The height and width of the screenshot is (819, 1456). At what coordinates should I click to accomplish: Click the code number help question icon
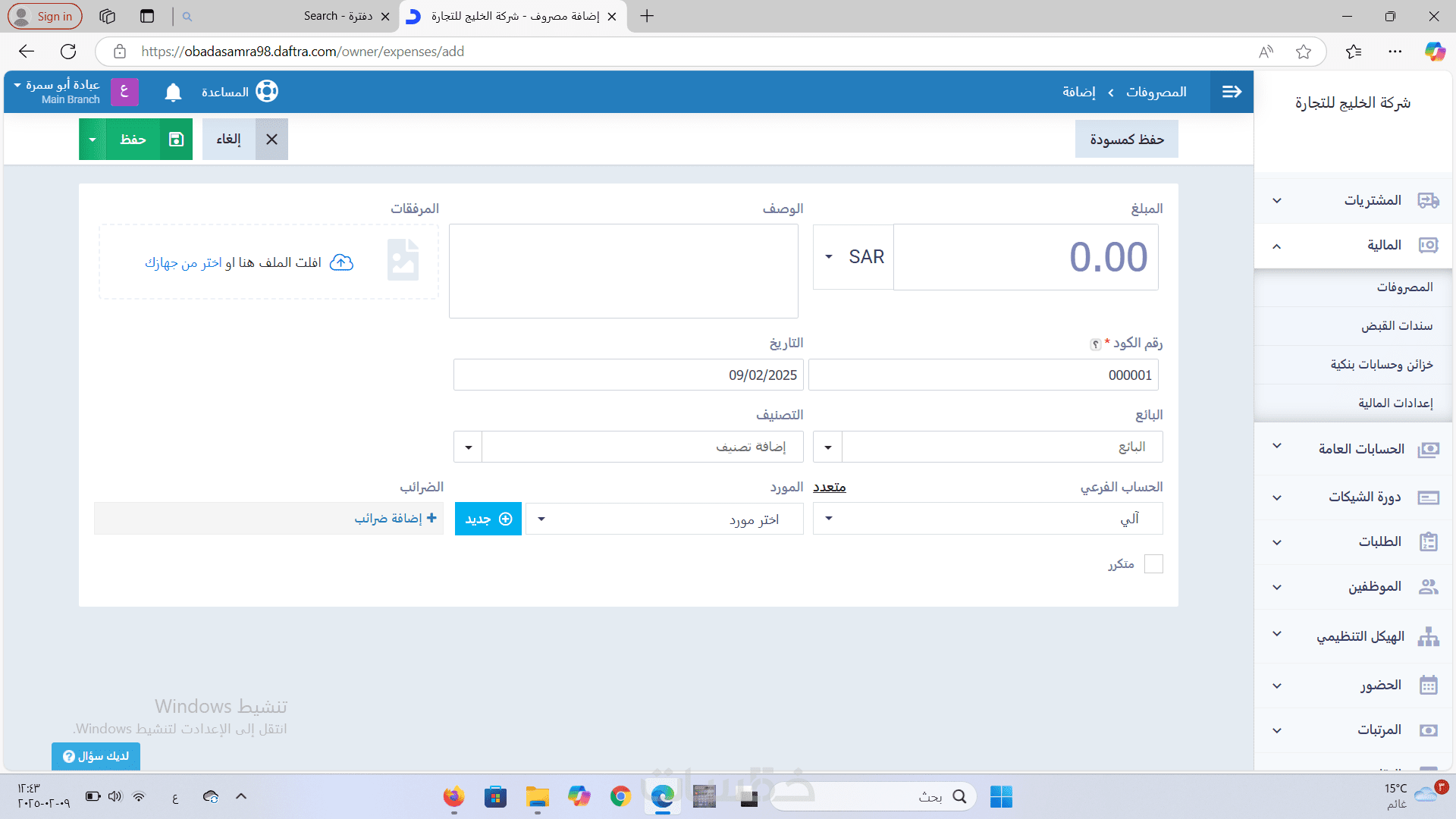tap(1095, 344)
